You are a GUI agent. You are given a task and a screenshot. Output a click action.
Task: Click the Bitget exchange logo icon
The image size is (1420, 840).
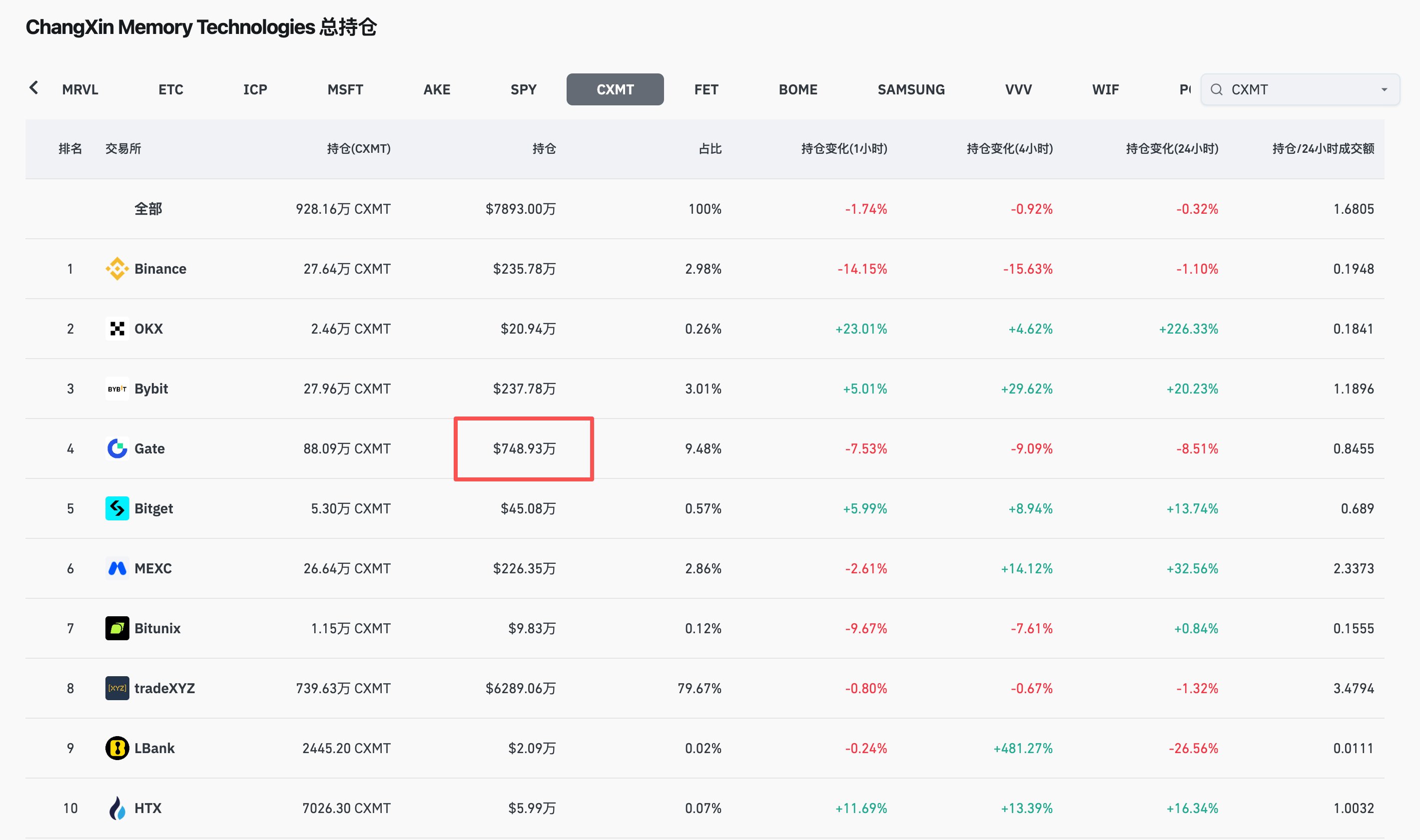(x=117, y=508)
